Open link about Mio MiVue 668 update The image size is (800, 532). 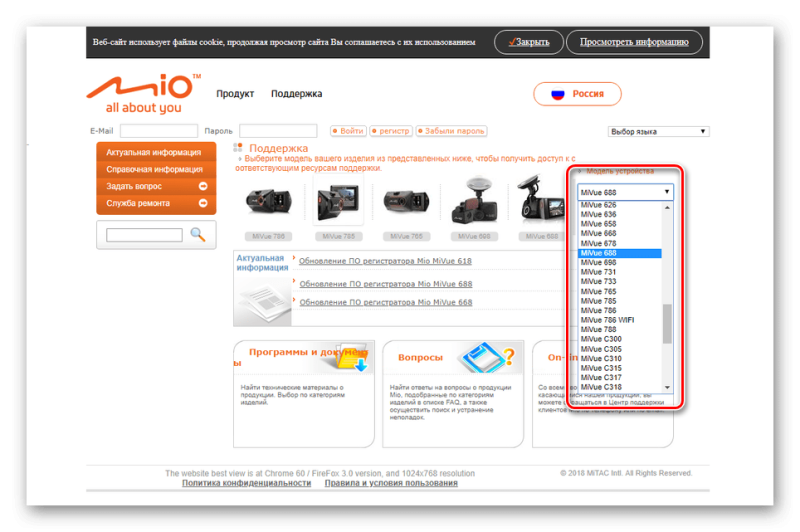[x=386, y=302]
